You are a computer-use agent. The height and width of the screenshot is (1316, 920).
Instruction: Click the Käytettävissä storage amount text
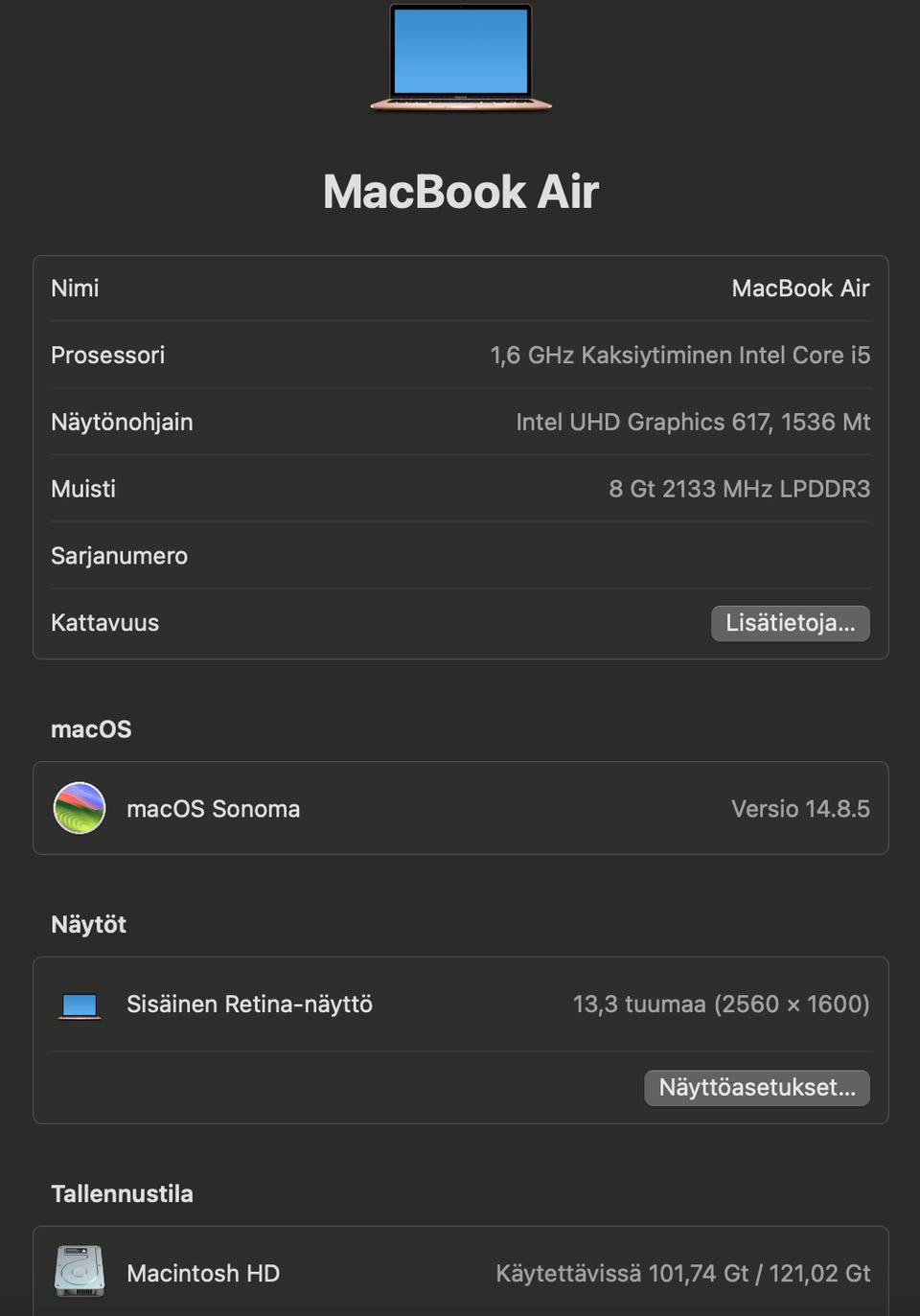coord(683,1273)
